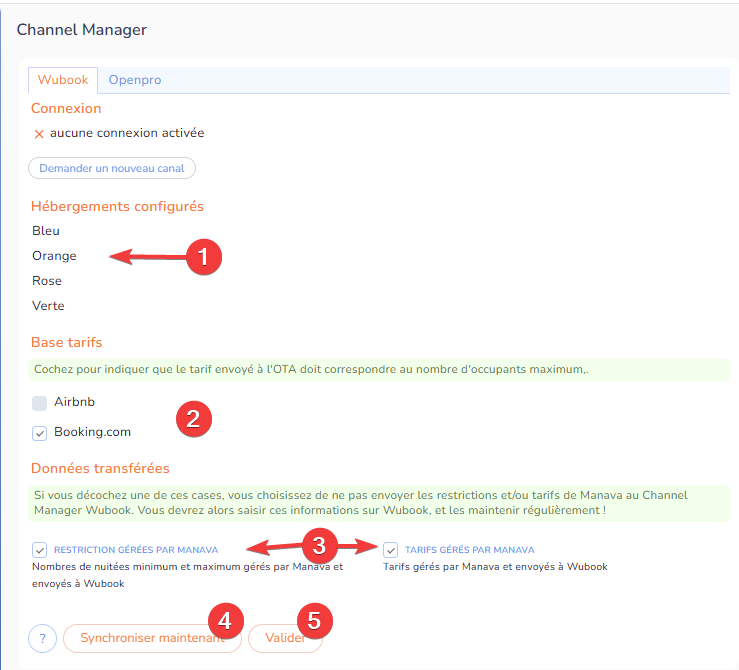Click the red number 3 badge
Image resolution: width=739 pixels, height=670 pixels.
point(319,545)
